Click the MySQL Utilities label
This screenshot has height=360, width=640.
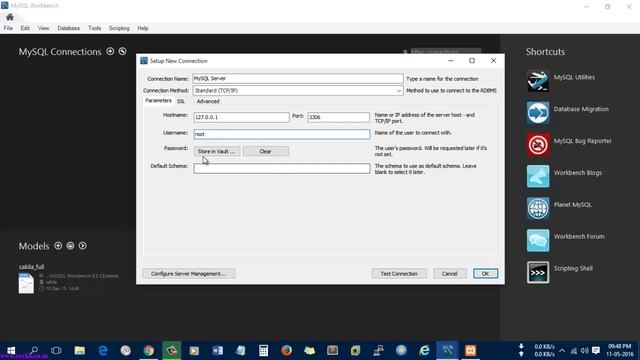tap(574, 77)
